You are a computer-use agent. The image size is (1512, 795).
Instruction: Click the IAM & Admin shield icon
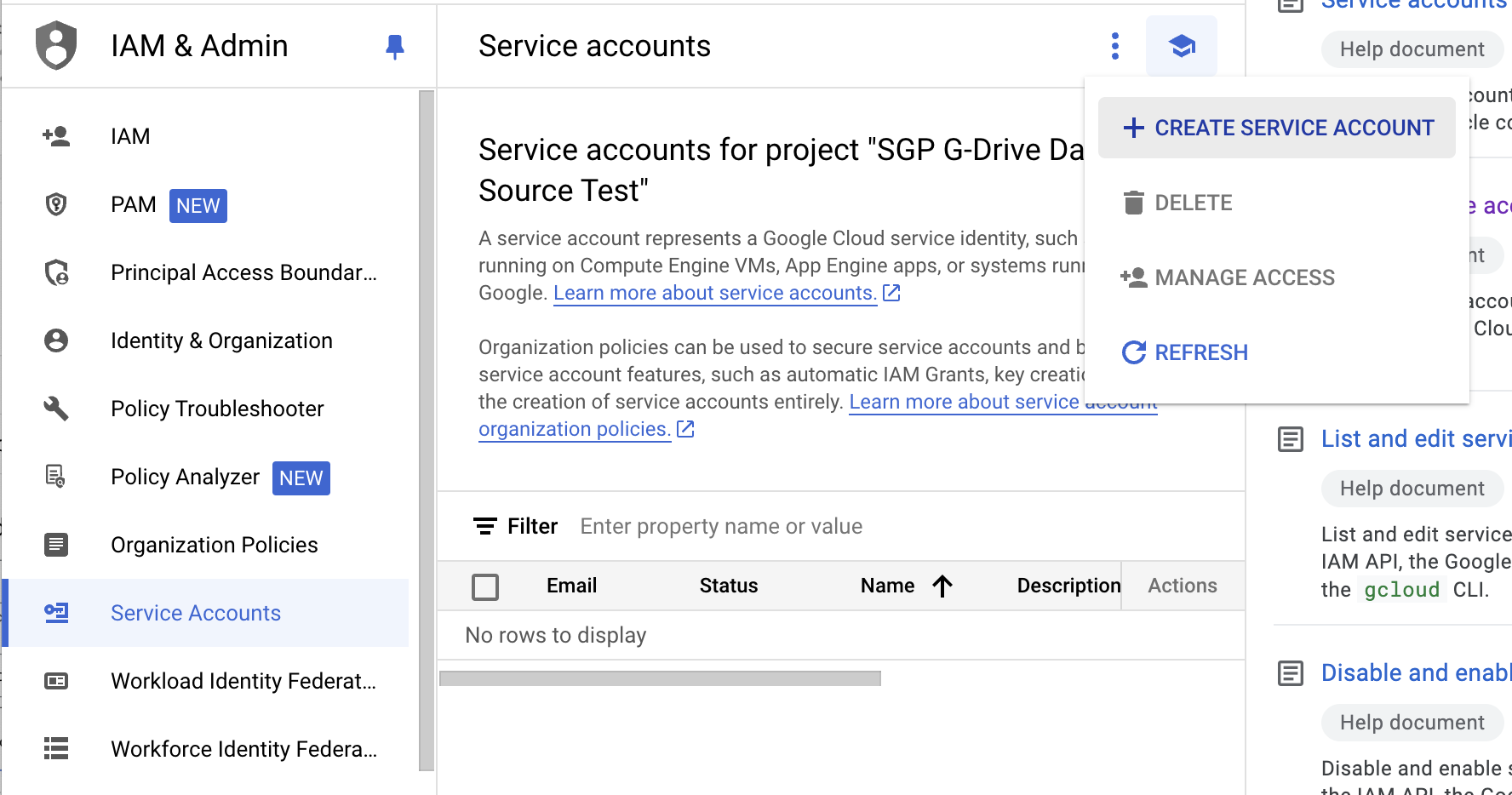point(56,46)
